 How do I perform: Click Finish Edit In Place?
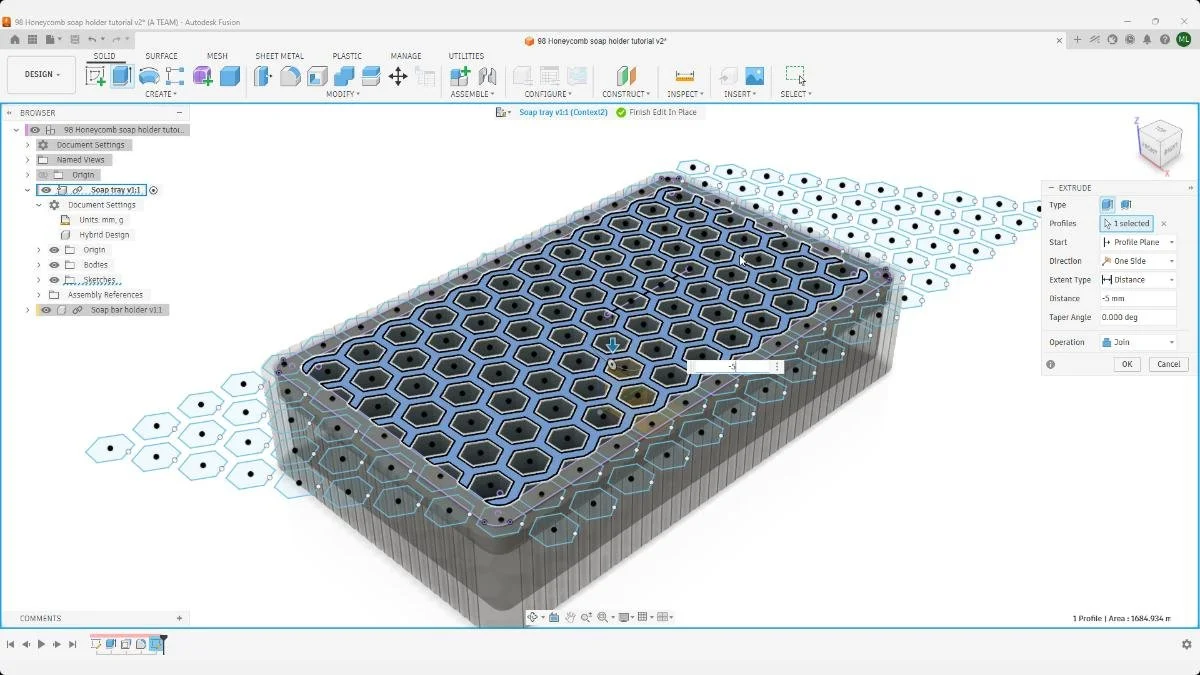point(656,112)
